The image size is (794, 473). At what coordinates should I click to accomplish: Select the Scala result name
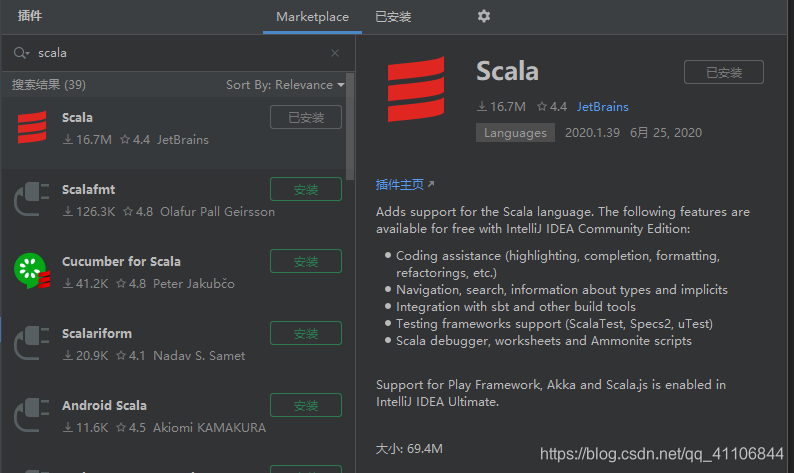pos(77,117)
